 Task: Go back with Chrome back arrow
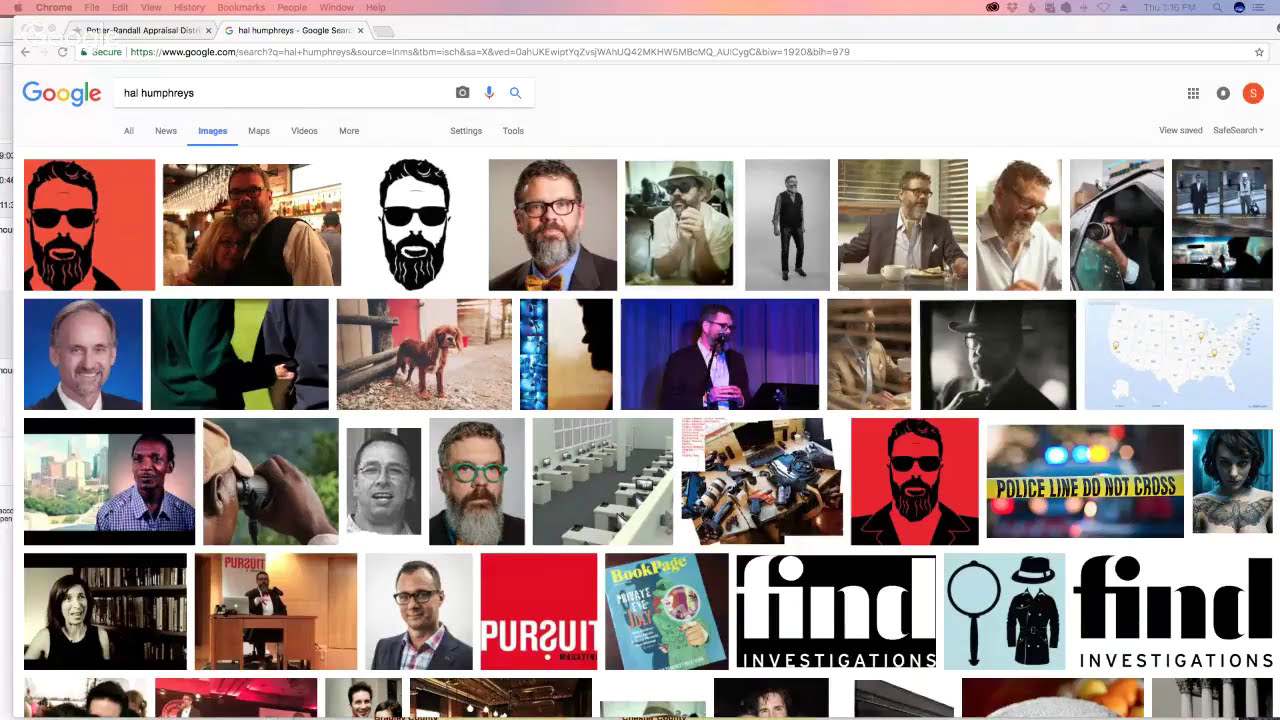point(26,52)
